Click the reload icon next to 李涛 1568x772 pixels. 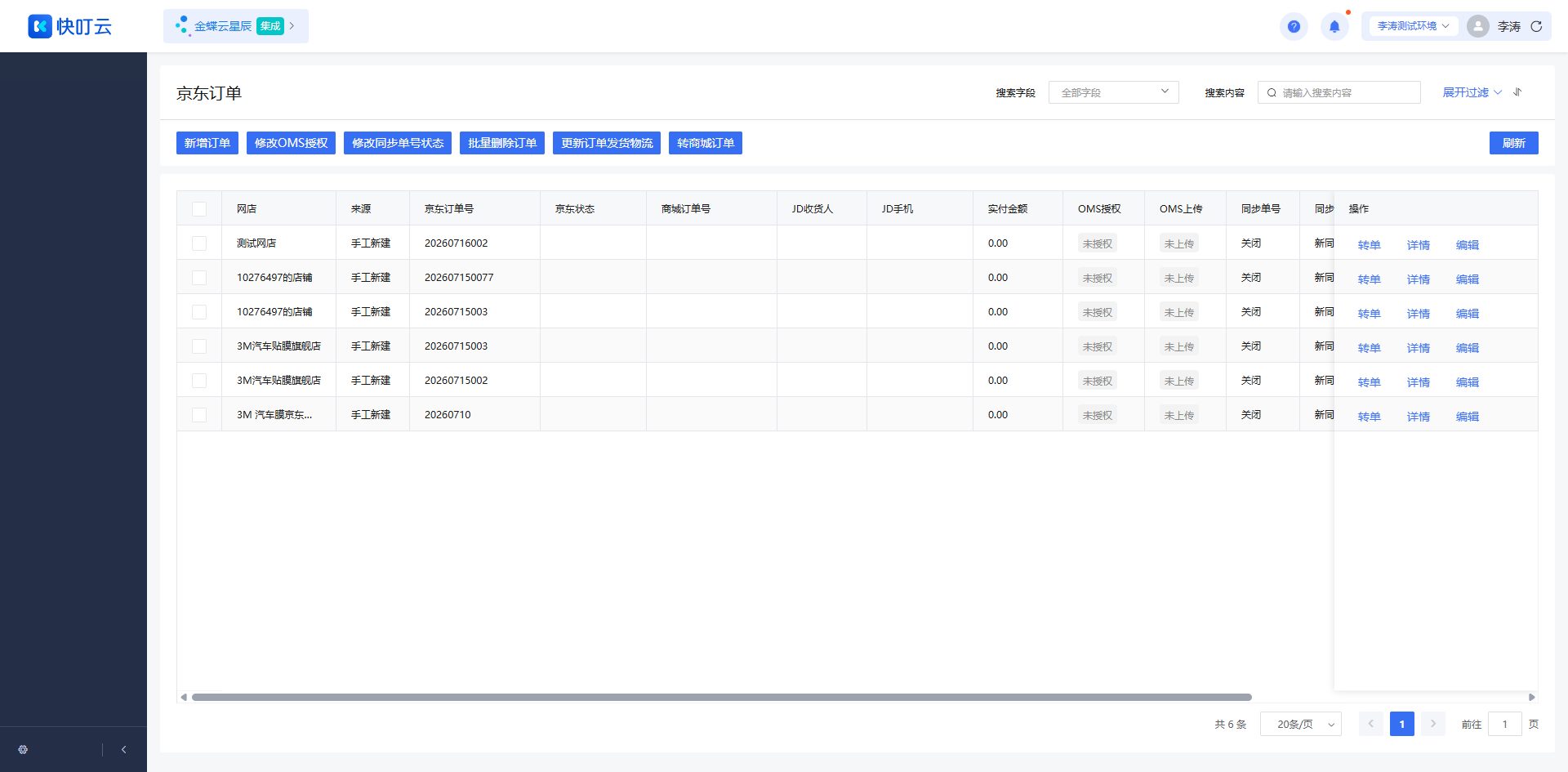tap(1536, 26)
